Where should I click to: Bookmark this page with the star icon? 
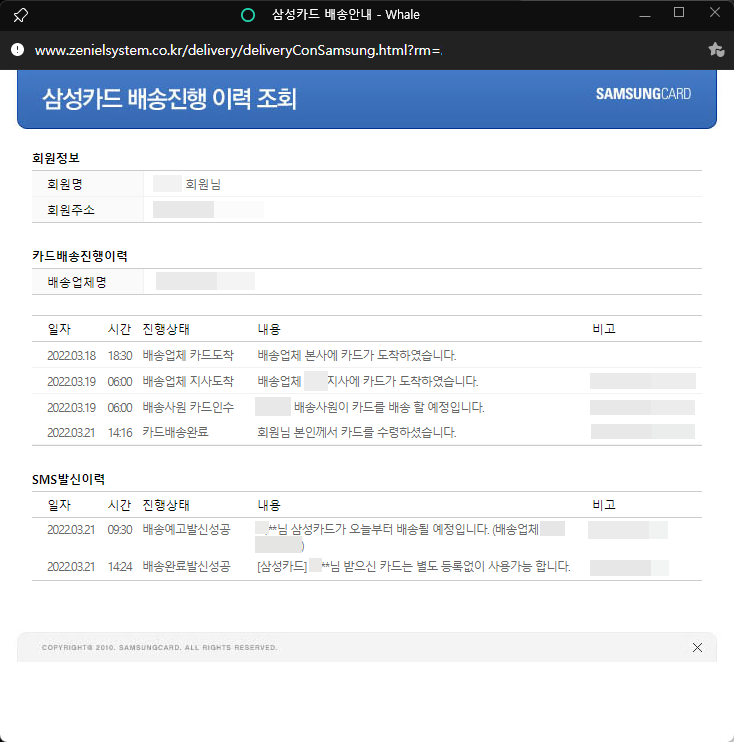click(x=716, y=50)
